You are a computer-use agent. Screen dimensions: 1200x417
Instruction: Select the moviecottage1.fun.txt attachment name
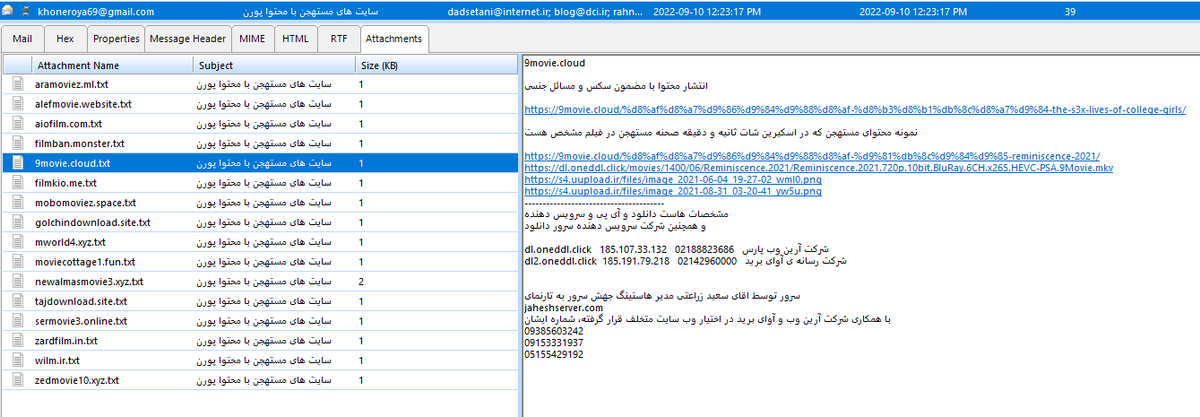click(x=84, y=262)
